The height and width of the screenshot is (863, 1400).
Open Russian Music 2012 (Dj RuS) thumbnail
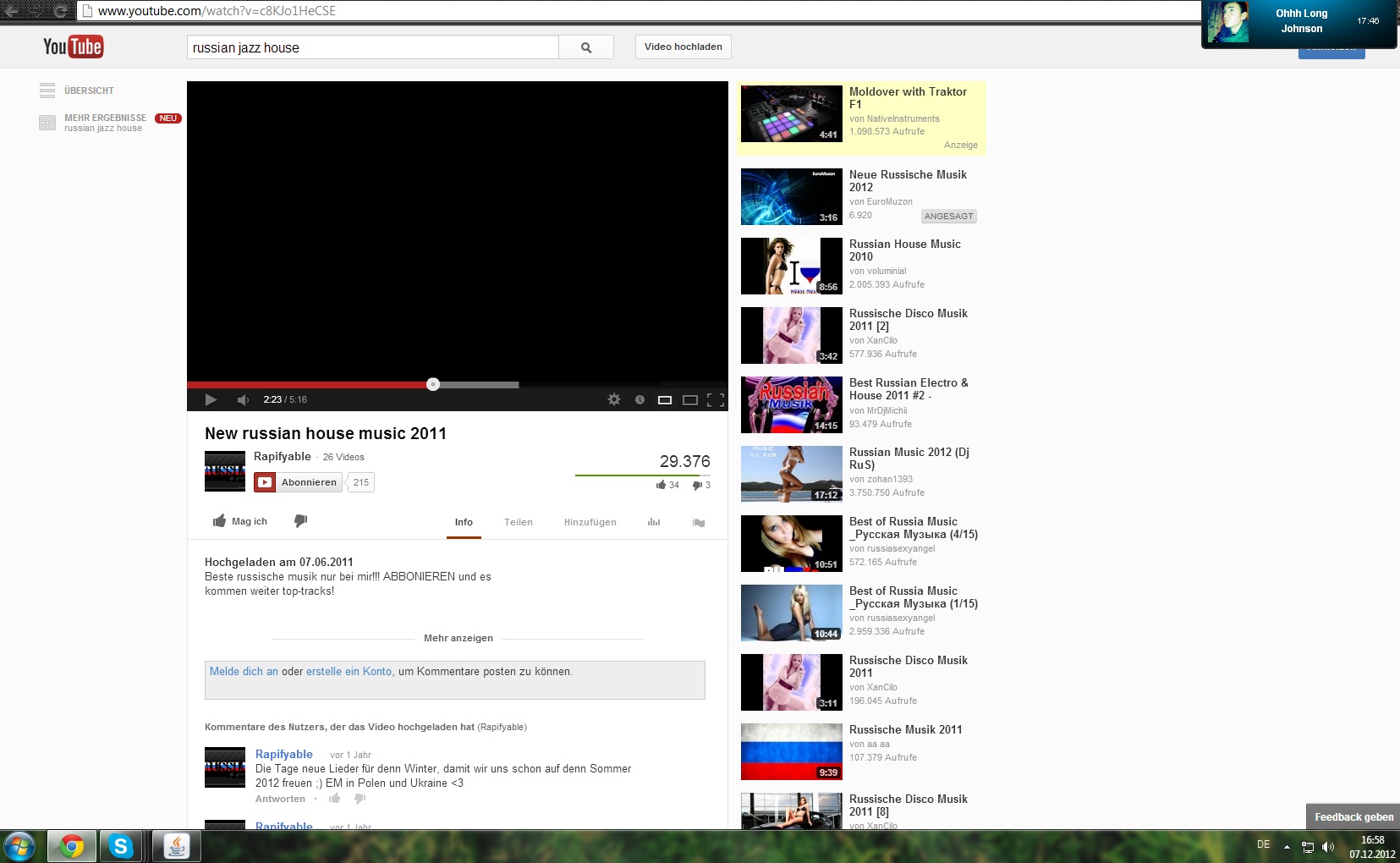(x=792, y=474)
